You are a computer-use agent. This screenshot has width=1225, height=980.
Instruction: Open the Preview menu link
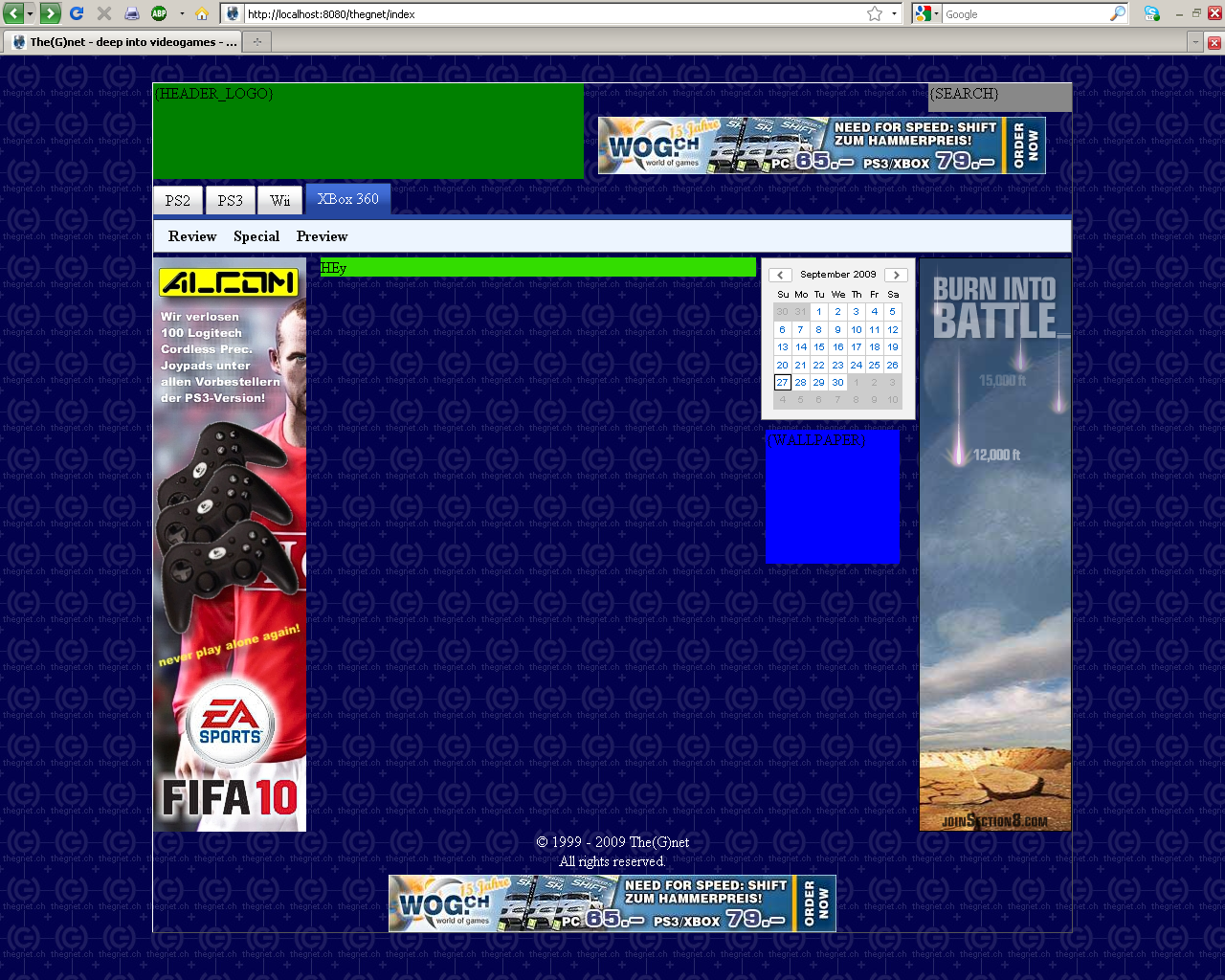322,236
